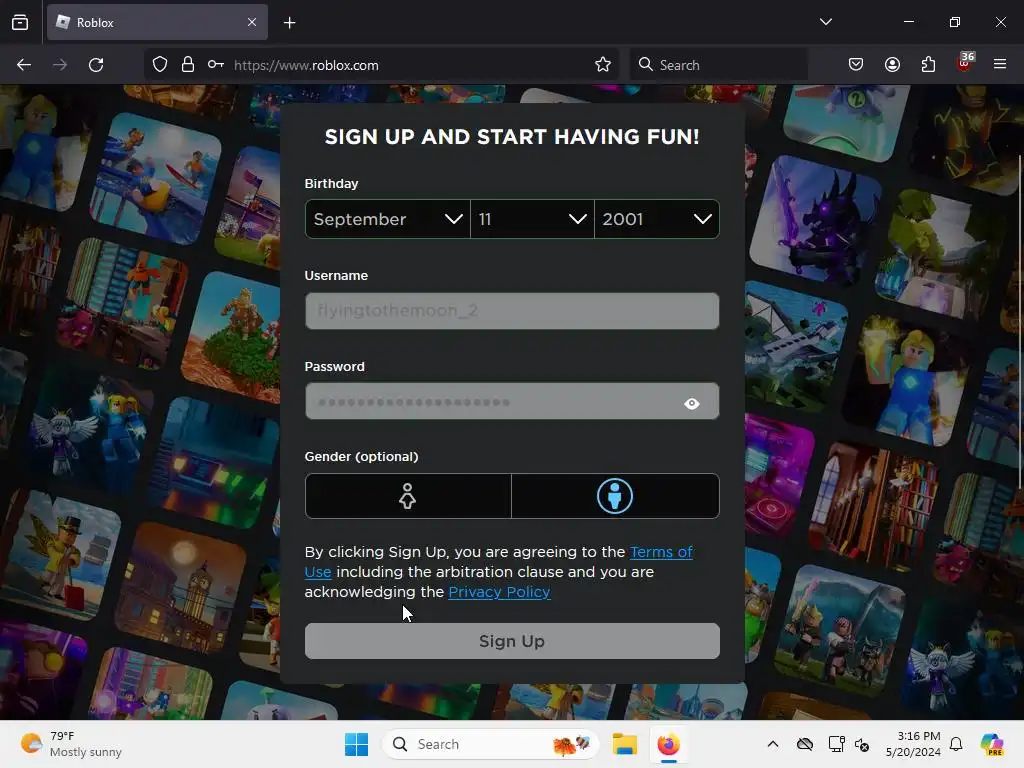1024x768 pixels.
Task: Bookmark this page with star icon
Action: [603, 65]
